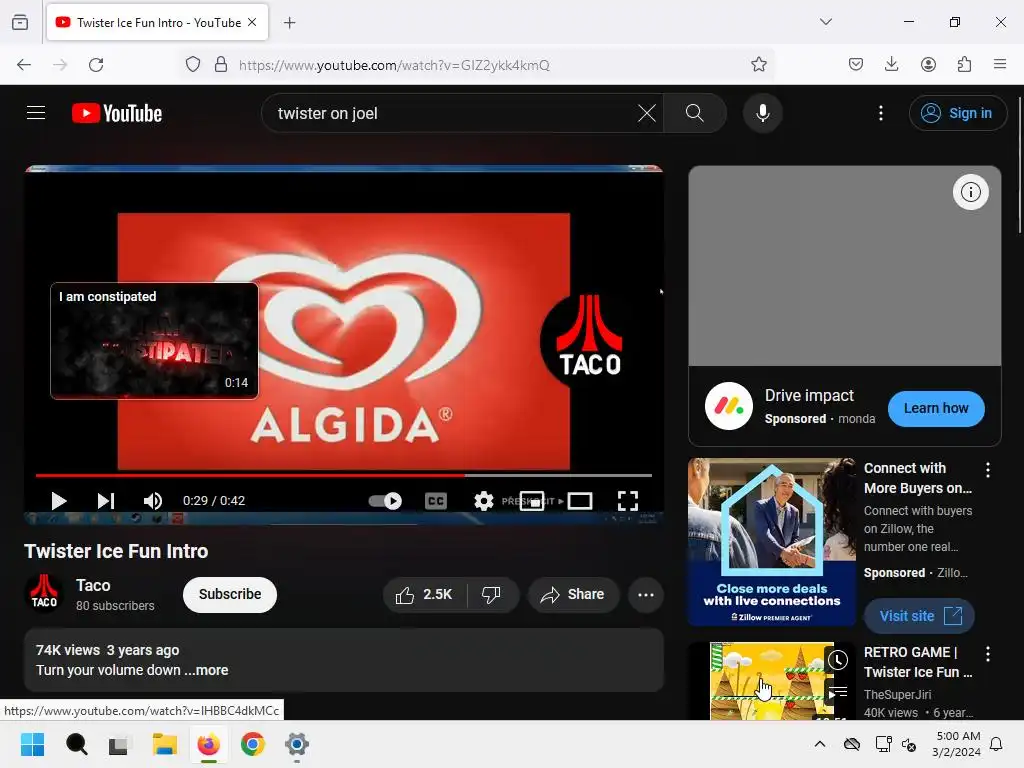Open the tracking protection shield icon
The image size is (1024, 768).
193,65
